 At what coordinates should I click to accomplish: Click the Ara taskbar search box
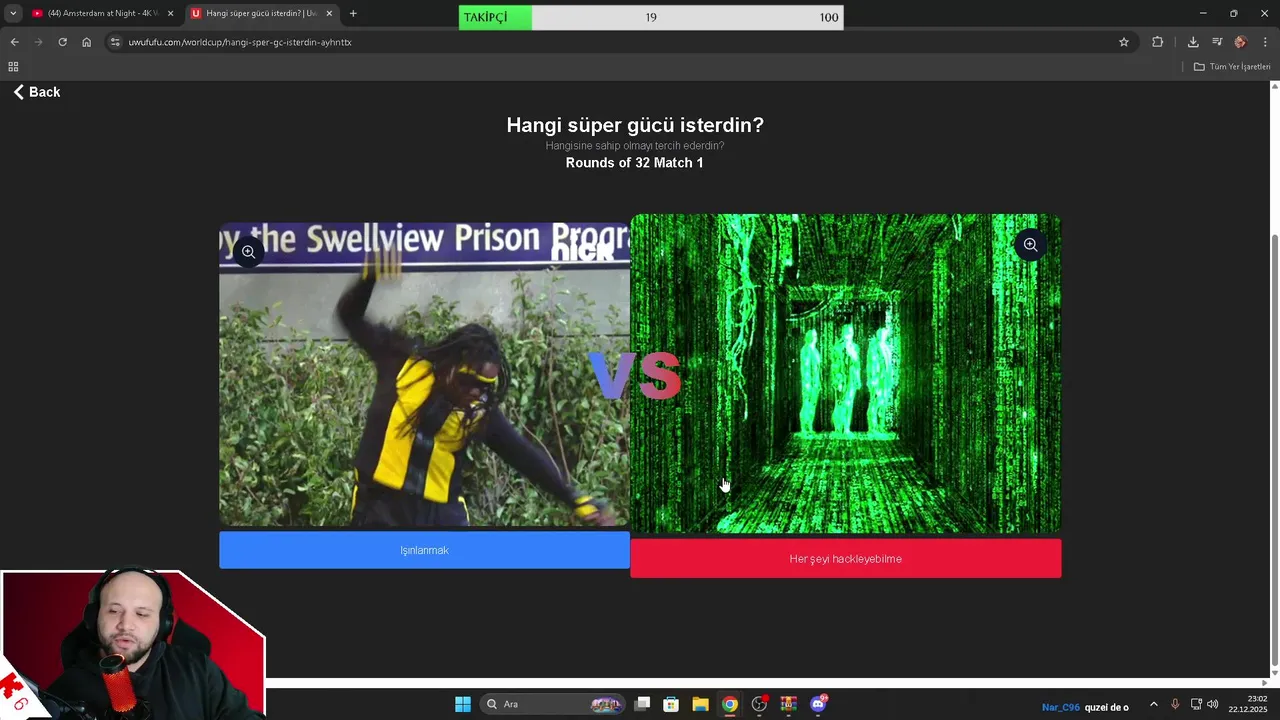click(552, 704)
